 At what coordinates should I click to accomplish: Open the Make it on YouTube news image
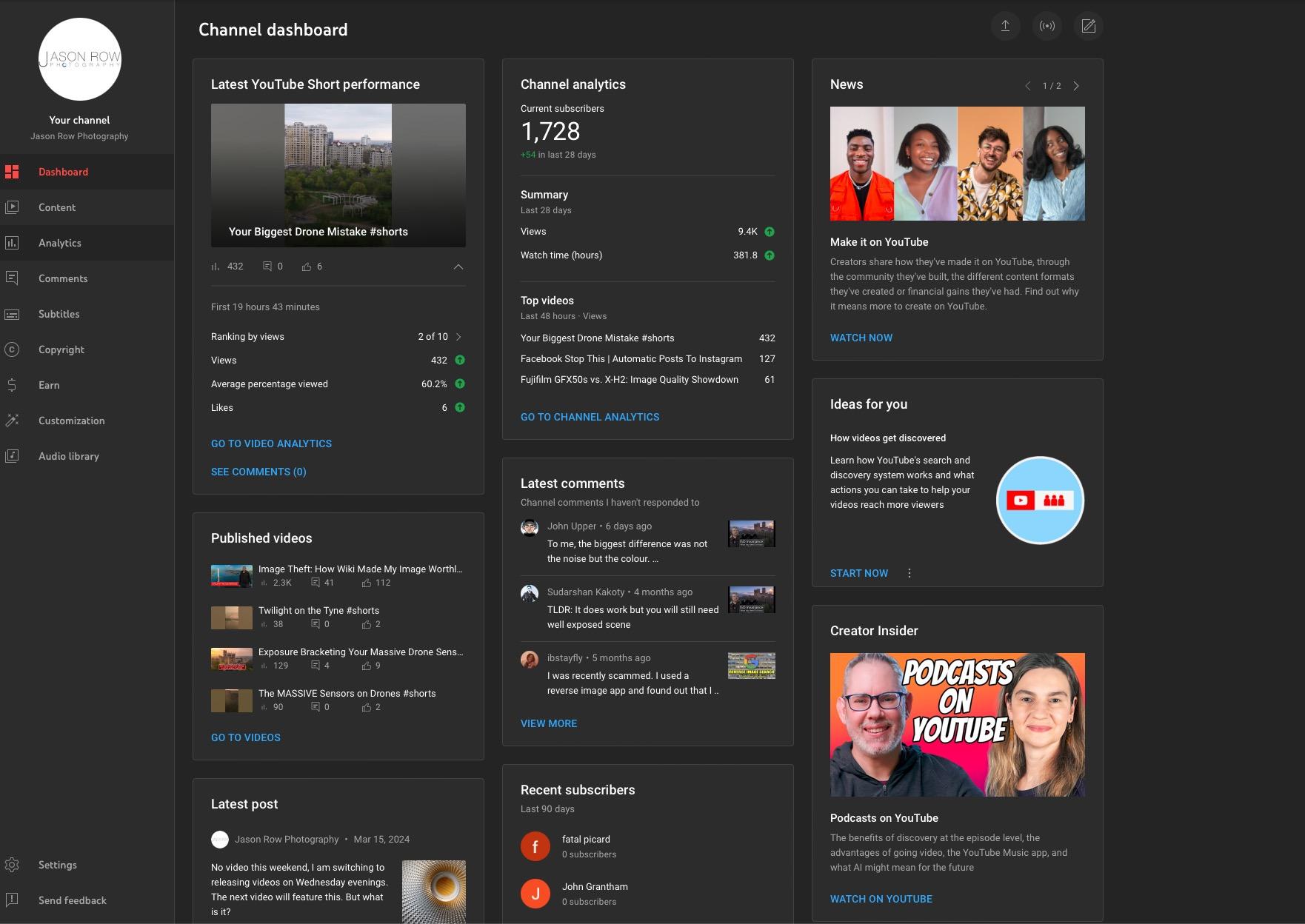[958, 164]
